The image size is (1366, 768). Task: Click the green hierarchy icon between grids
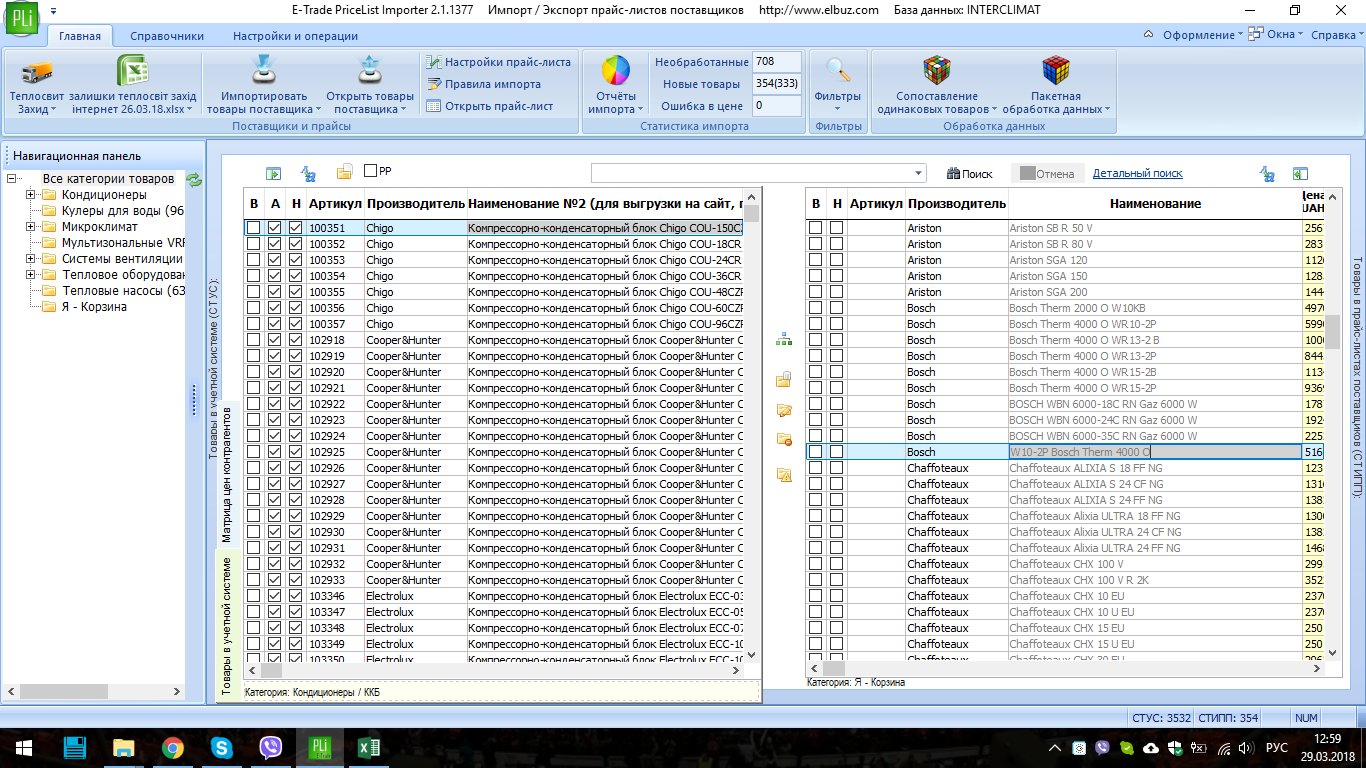783,341
